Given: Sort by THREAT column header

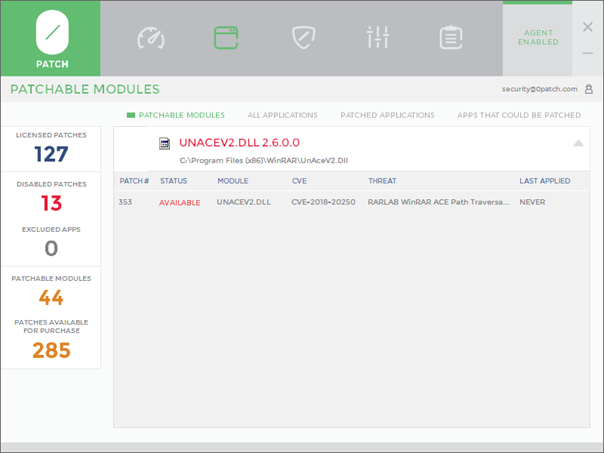Looking at the screenshot, I should (382, 181).
